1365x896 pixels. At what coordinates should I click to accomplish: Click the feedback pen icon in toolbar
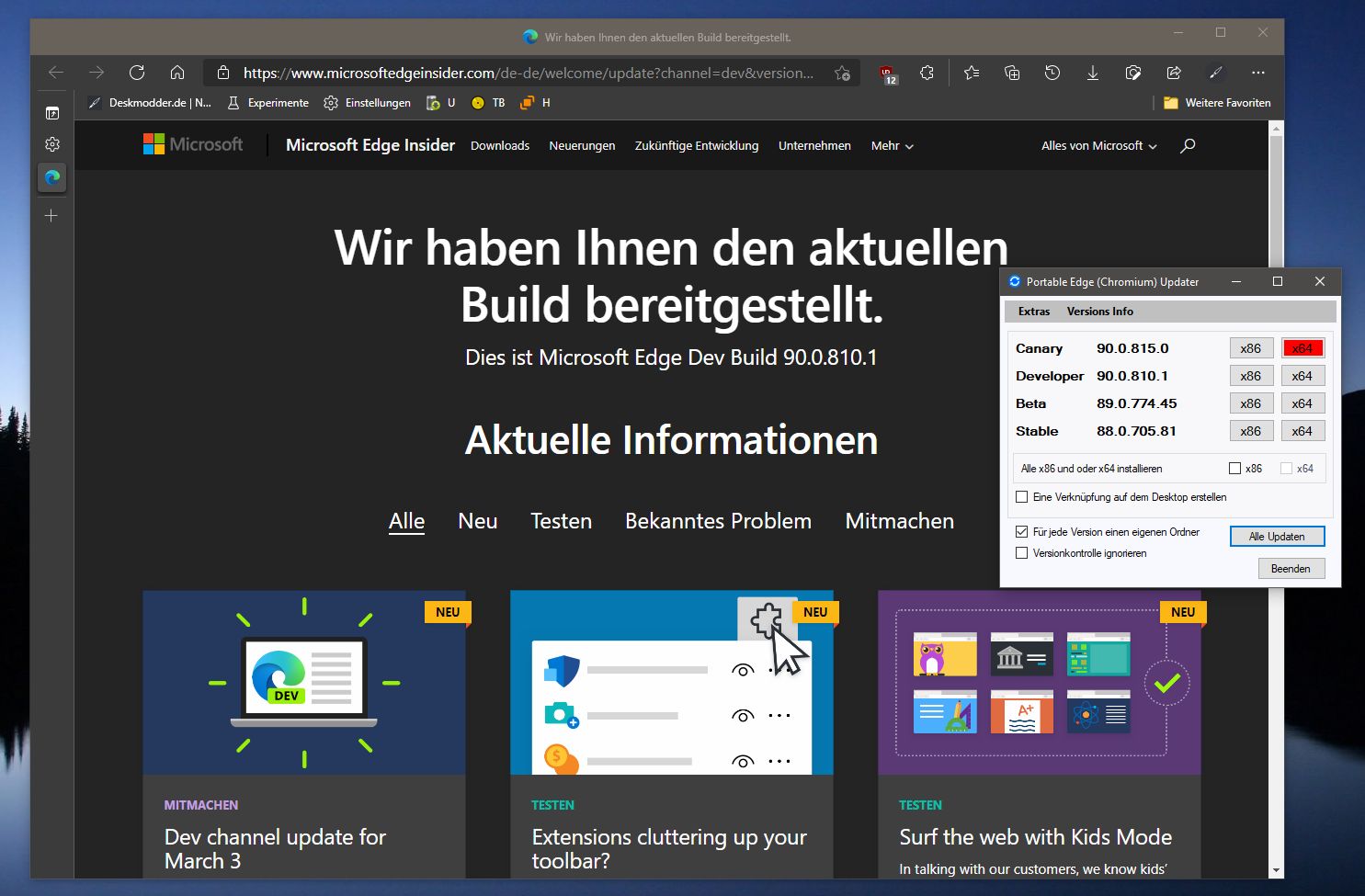[x=1215, y=73]
